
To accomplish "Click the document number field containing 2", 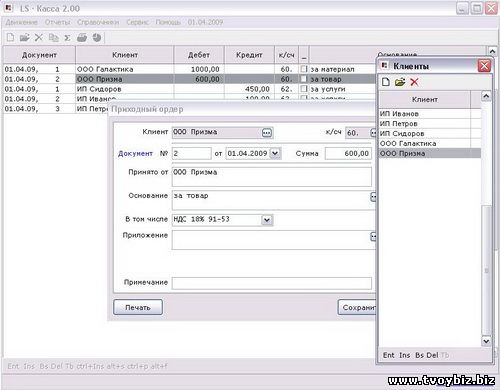I will coord(192,153).
